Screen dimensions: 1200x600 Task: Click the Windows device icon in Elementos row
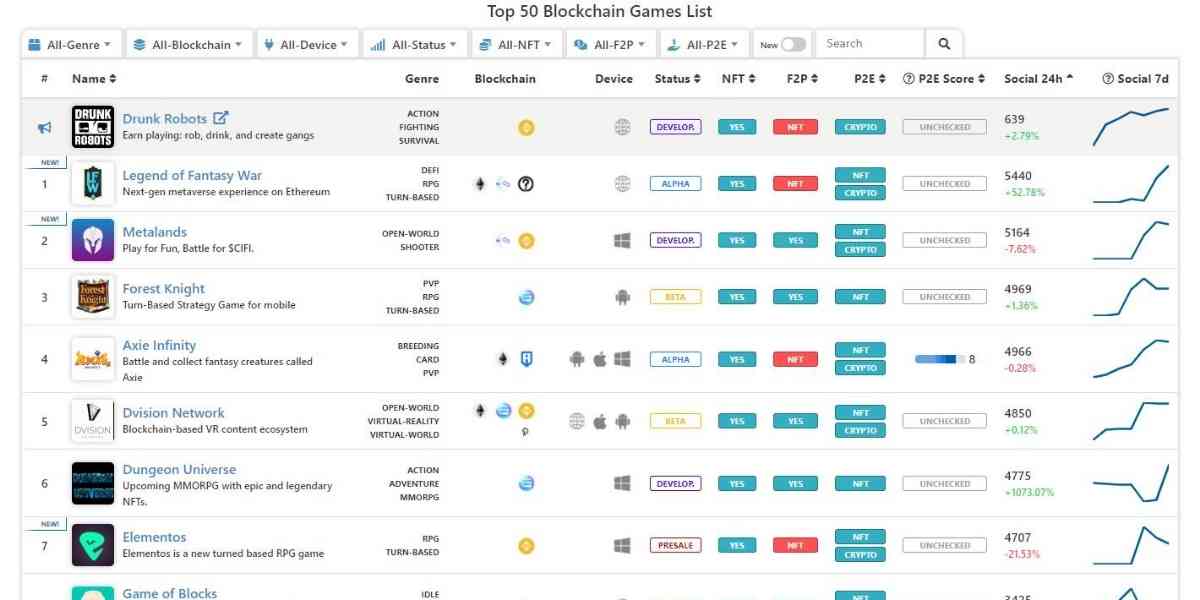(623, 546)
